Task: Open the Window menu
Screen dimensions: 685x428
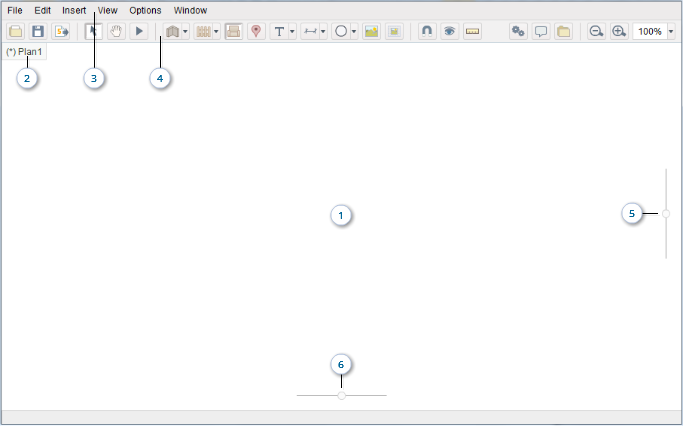Action: (190, 10)
